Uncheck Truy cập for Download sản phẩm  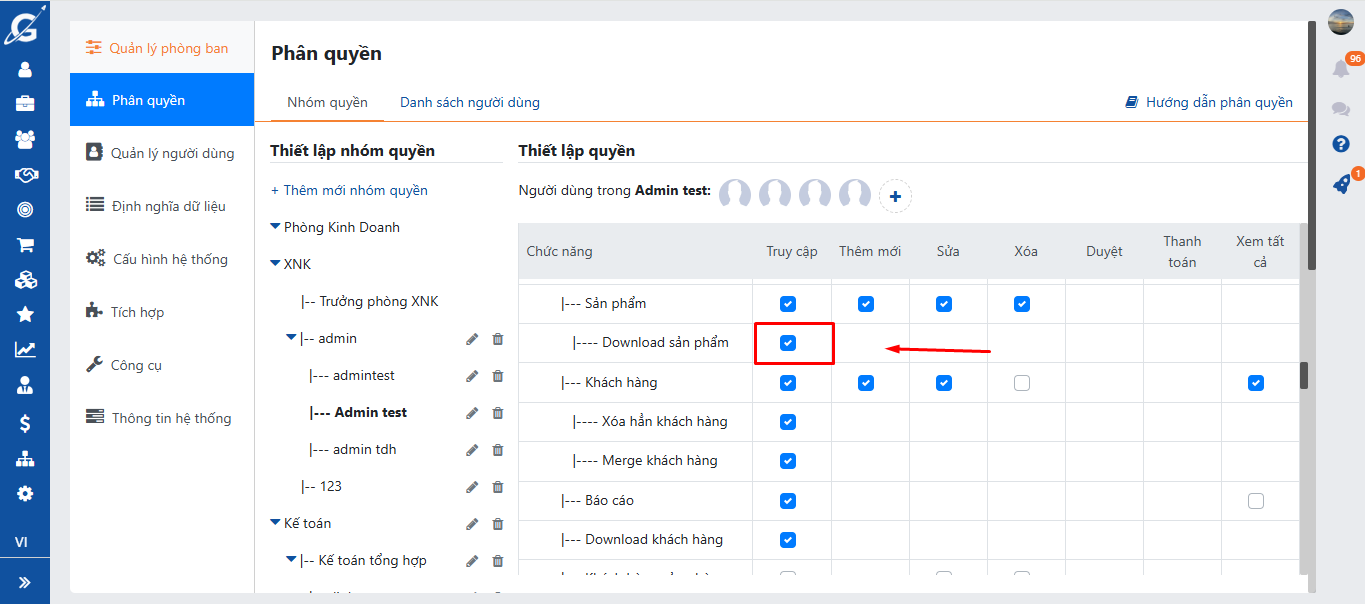788,343
